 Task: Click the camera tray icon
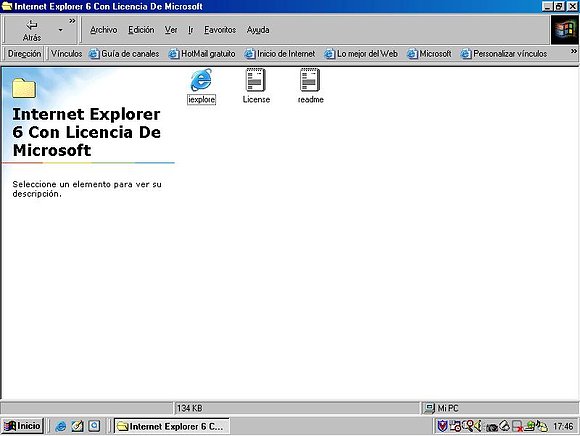(492, 427)
